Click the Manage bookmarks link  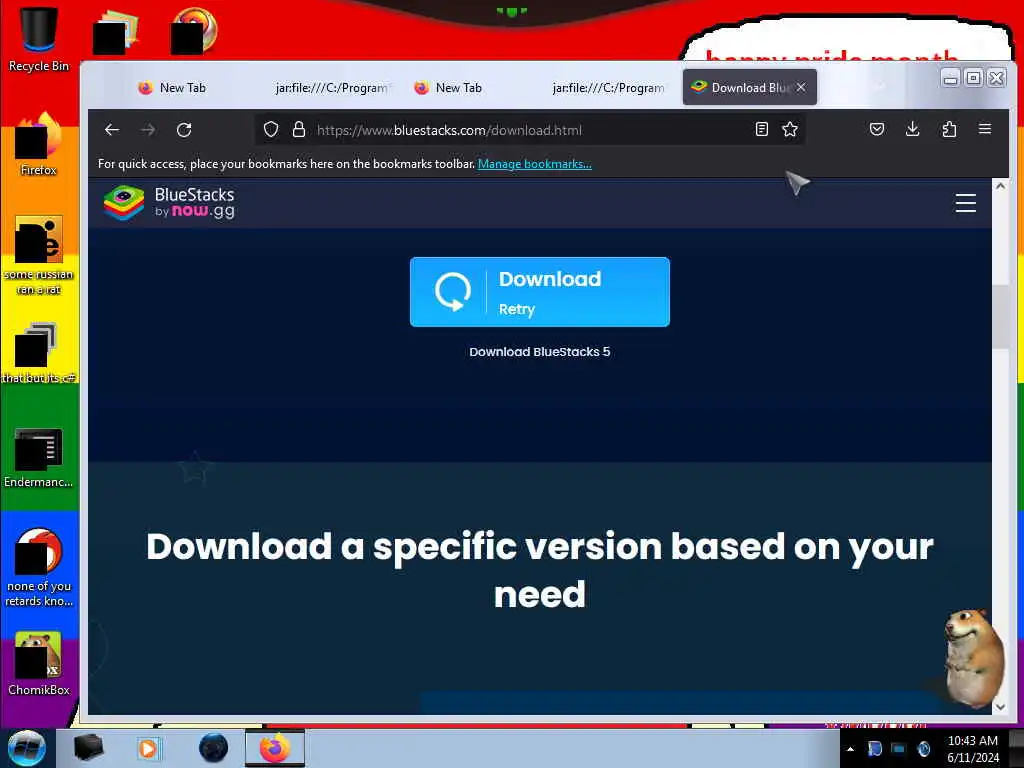(x=535, y=164)
